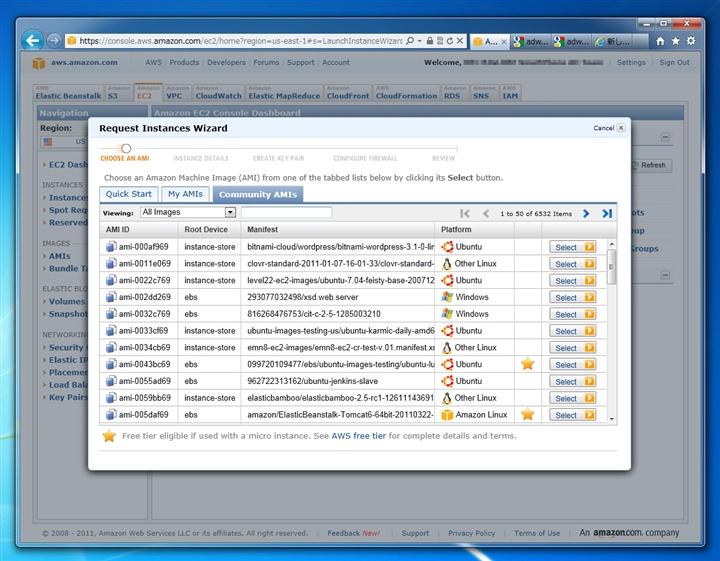Viewport: 720px width, 561px height.
Task: Switch to the My AMIs tab
Action: [185, 194]
